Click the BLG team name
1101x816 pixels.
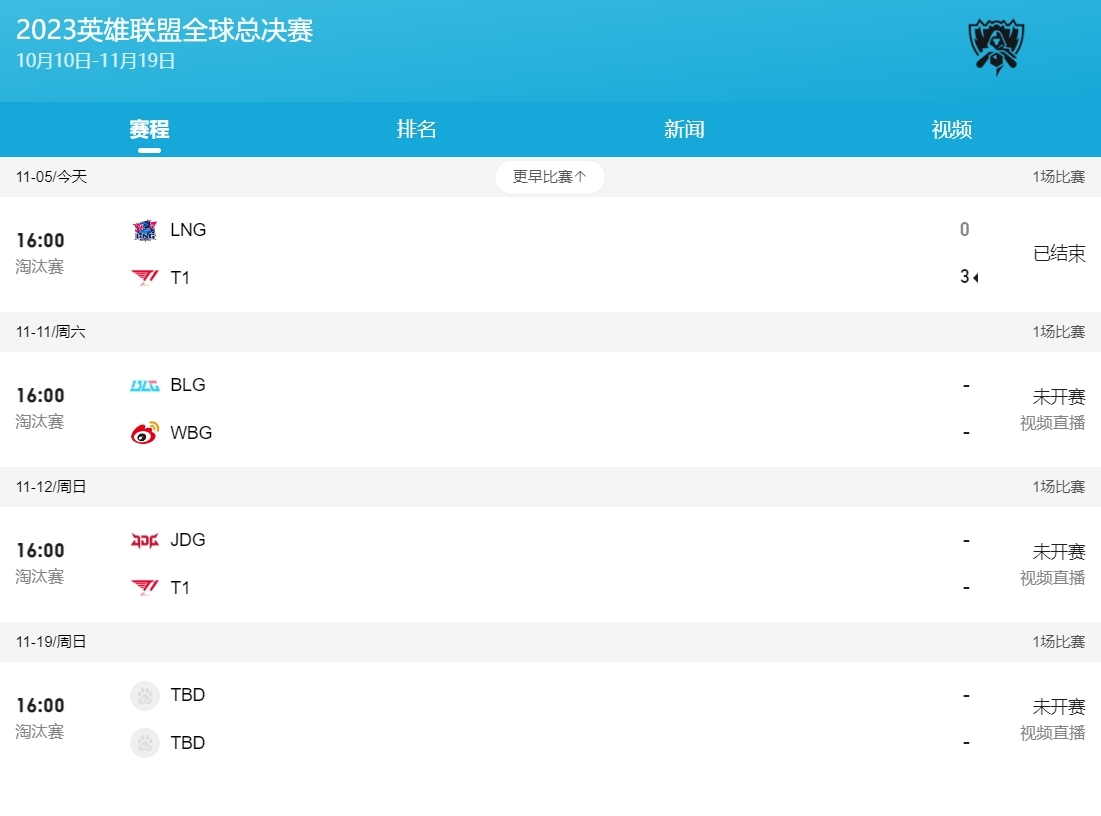click(x=188, y=385)
